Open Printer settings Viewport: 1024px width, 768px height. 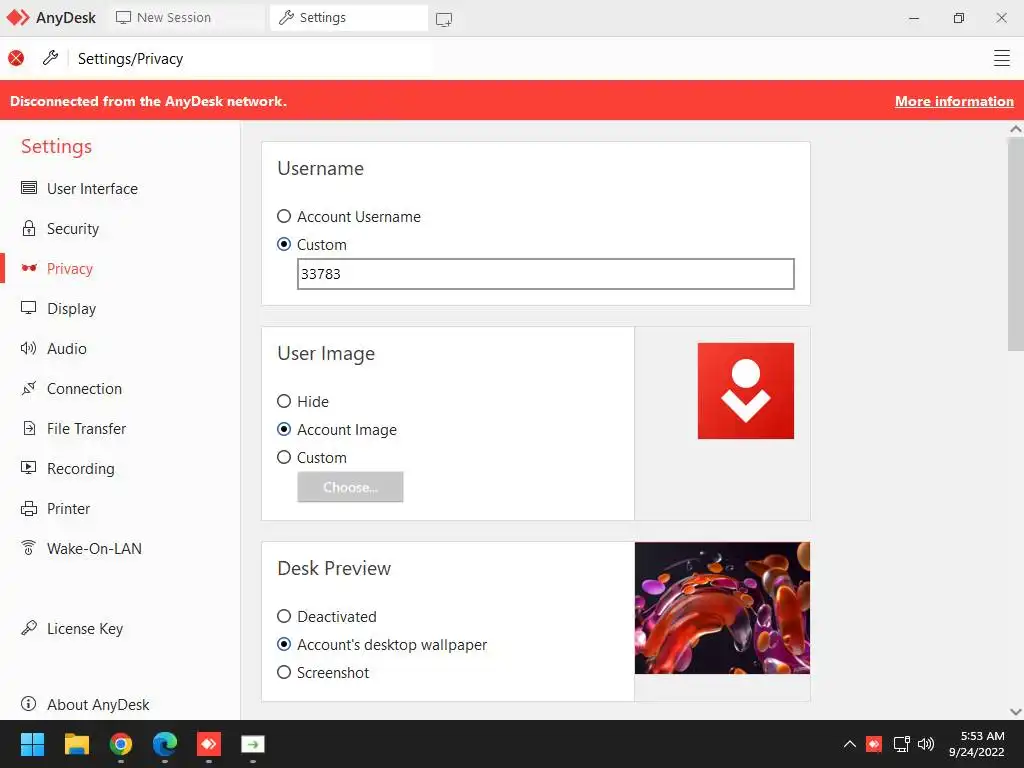tap(69, 508)
